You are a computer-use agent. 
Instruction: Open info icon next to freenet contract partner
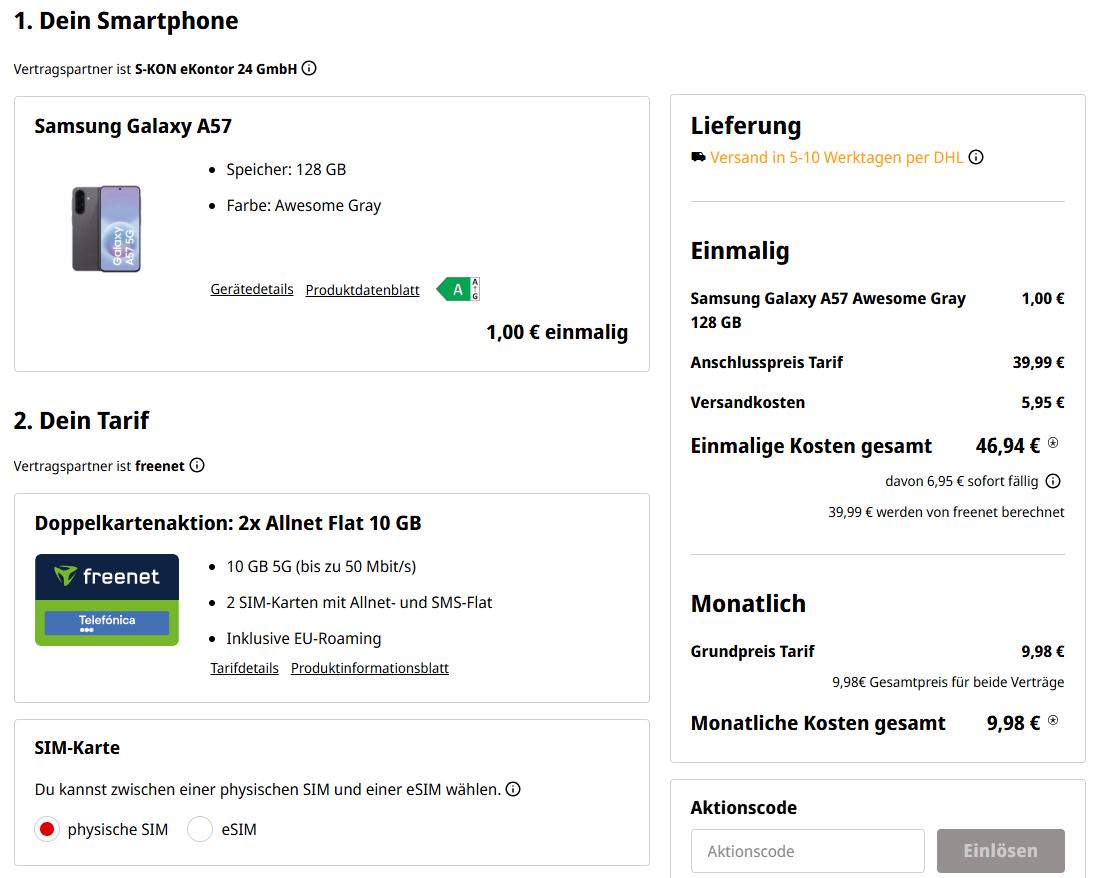[x=197, y=466]
